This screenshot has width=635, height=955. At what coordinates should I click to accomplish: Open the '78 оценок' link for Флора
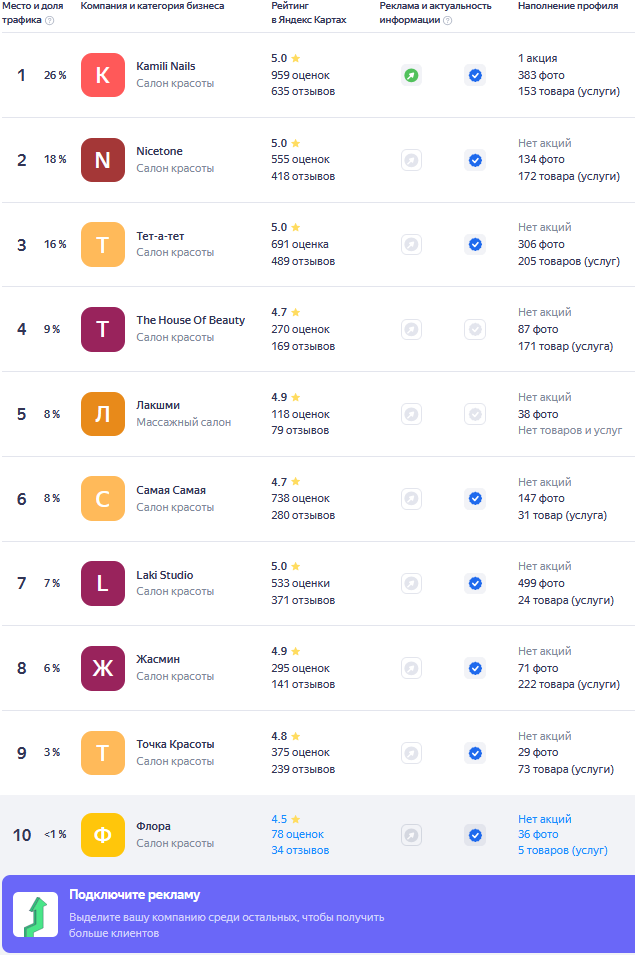(298, 834)
